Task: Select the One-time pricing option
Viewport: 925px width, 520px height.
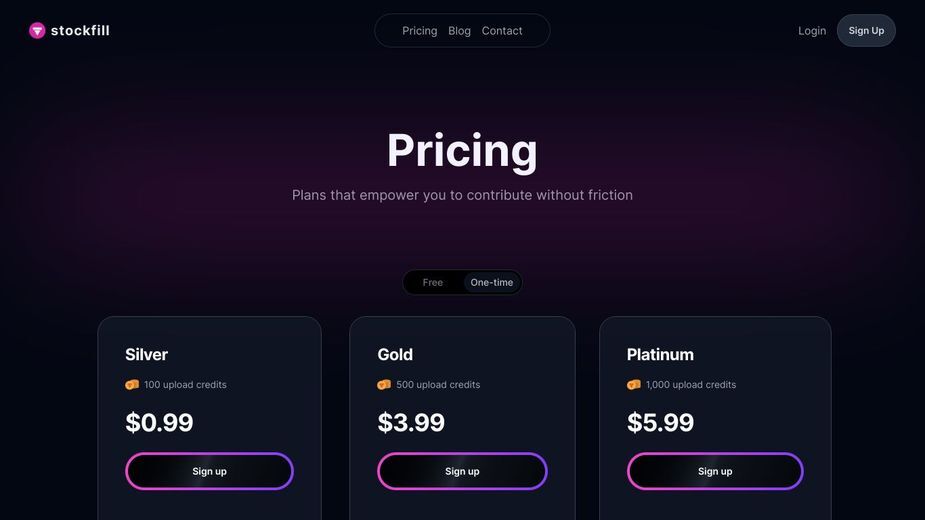Action: 491,283
